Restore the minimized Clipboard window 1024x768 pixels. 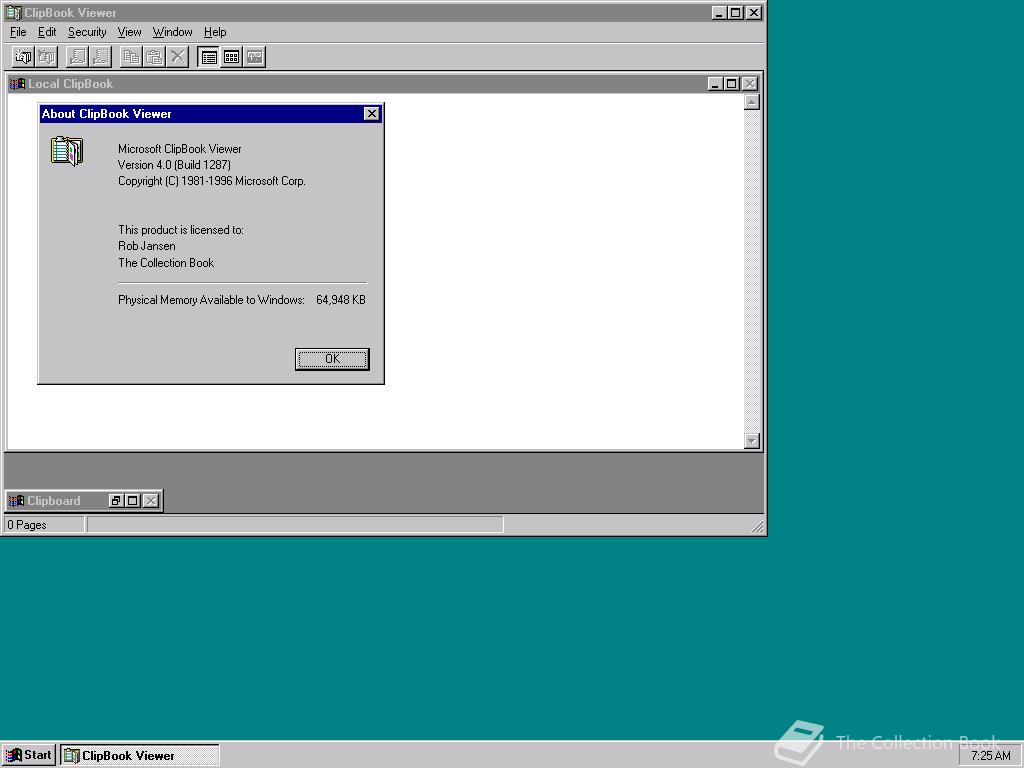(x=116, y=501)
